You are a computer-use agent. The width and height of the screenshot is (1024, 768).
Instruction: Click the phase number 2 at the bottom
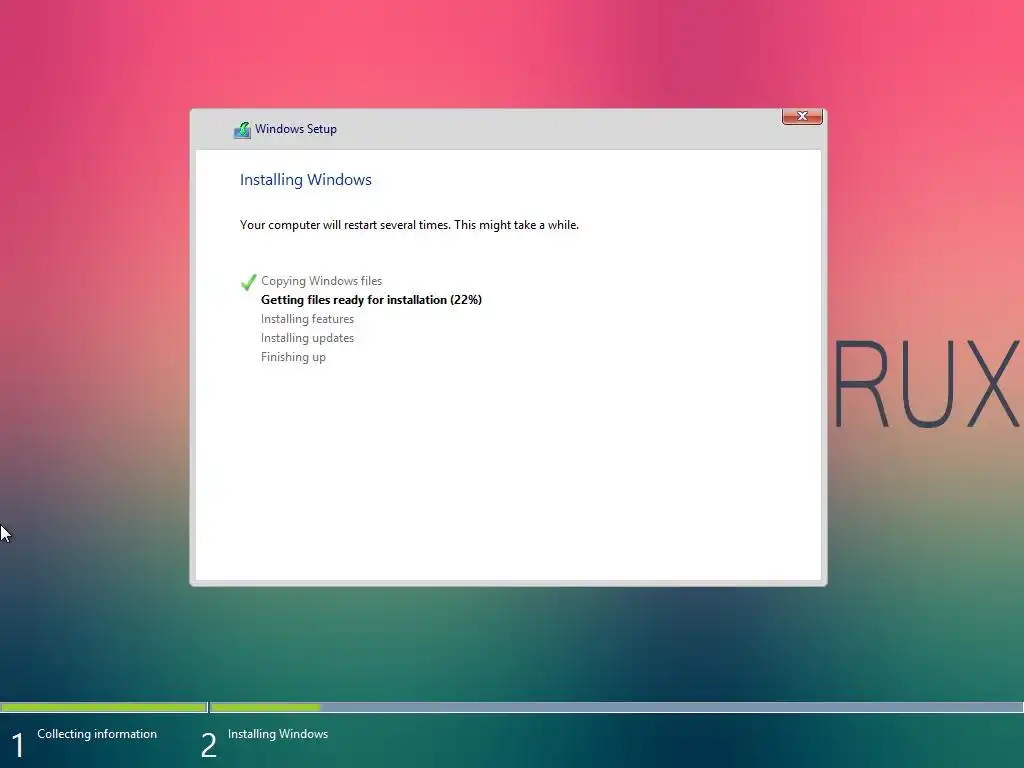tap(208, 745)
